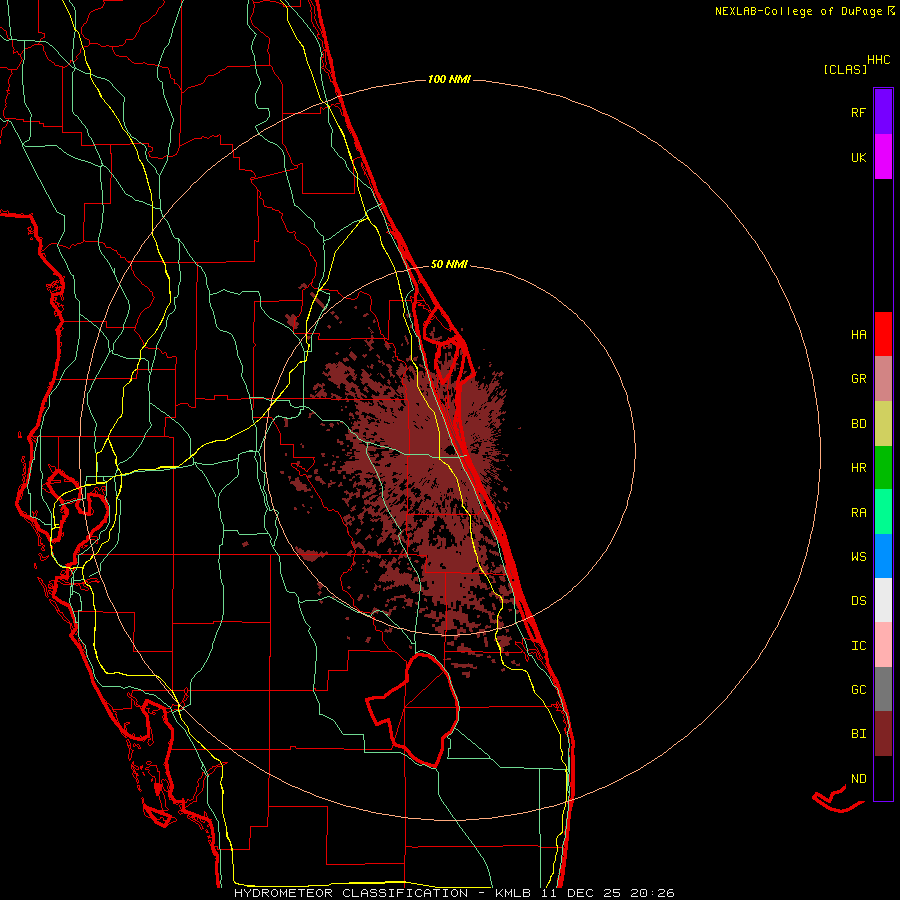
Task: Click the Lake Okeechobee outline on the map
Action: click(414, 710)
